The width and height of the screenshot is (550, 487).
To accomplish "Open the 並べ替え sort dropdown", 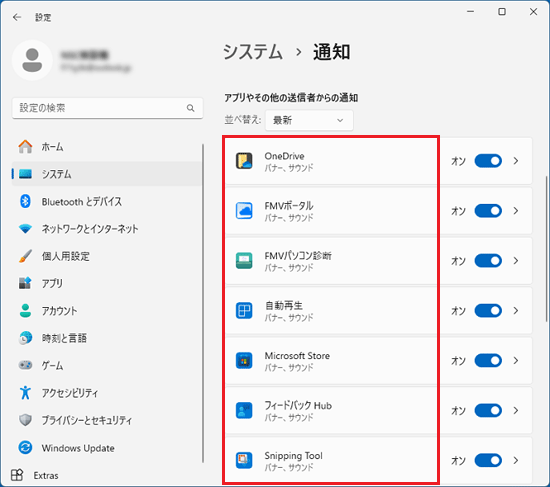I will 309,120.
